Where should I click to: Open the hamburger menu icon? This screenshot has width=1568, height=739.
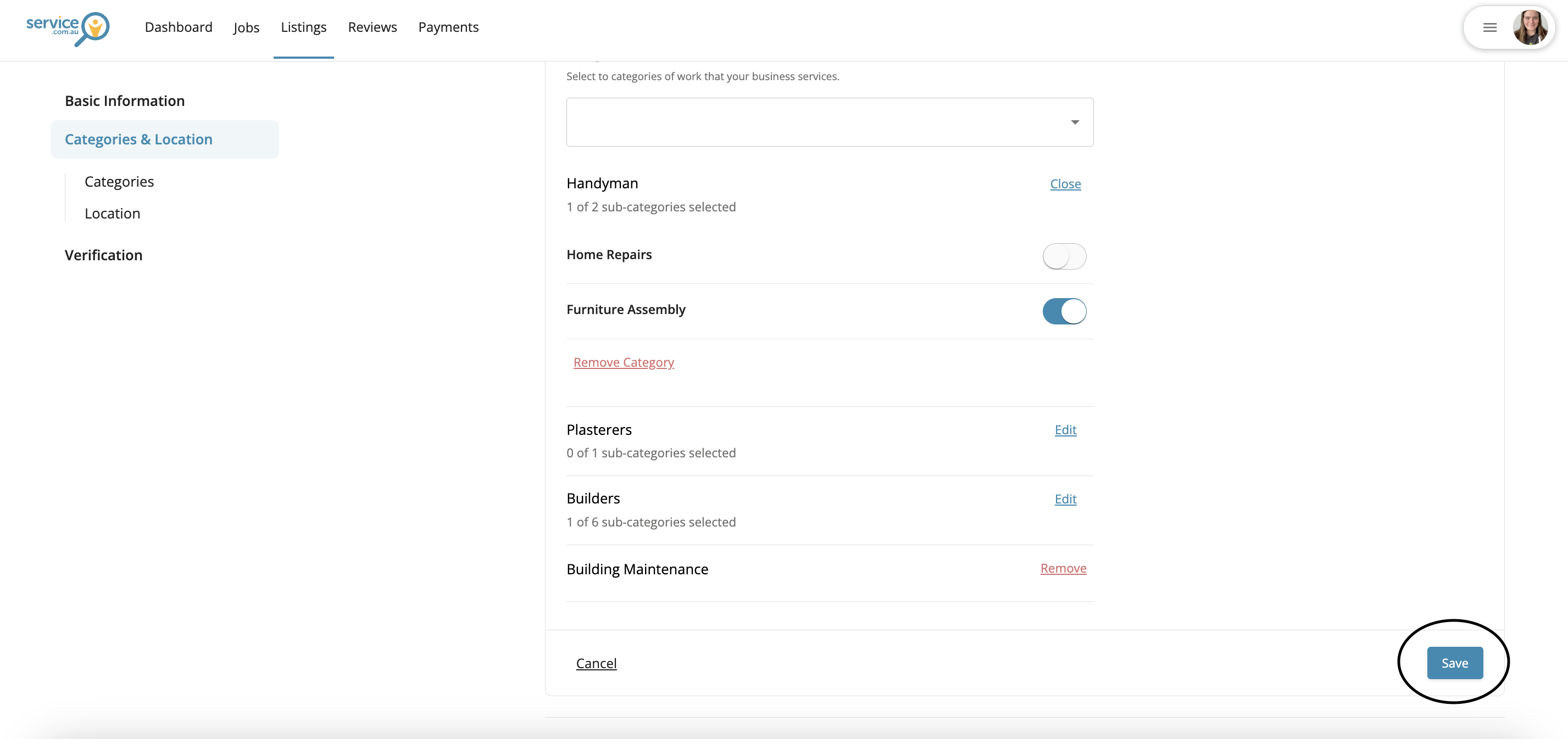[1489, 27]
